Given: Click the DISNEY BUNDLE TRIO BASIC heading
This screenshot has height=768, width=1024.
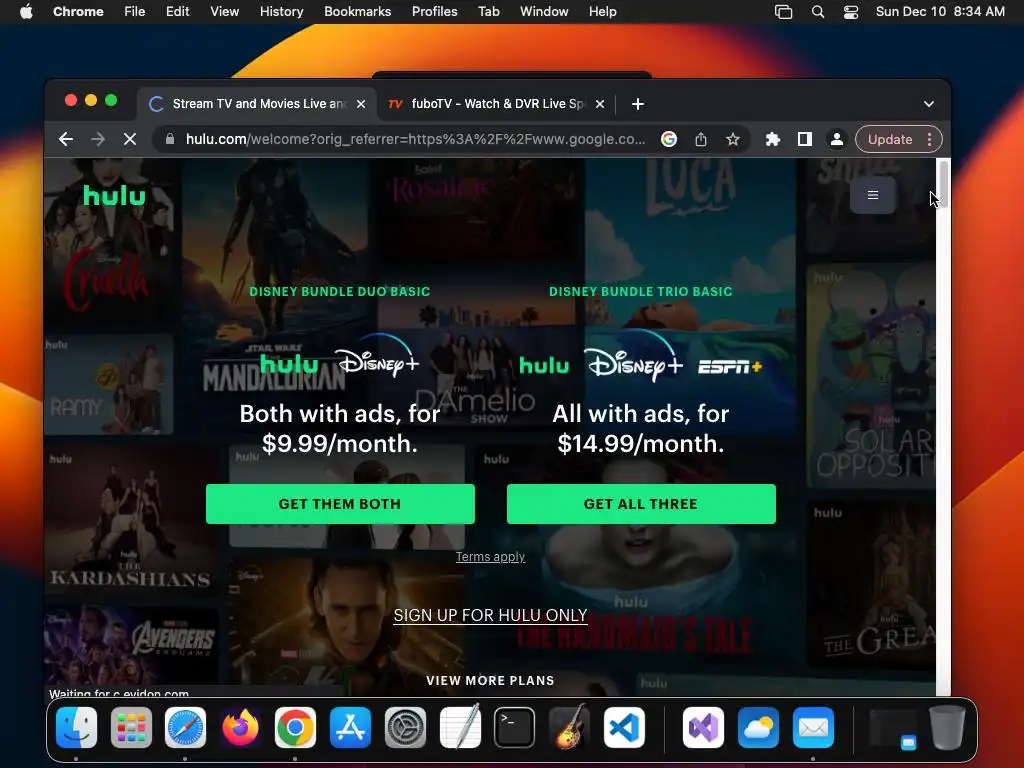Looking at the screenshot, I should [x=641, y=291].
